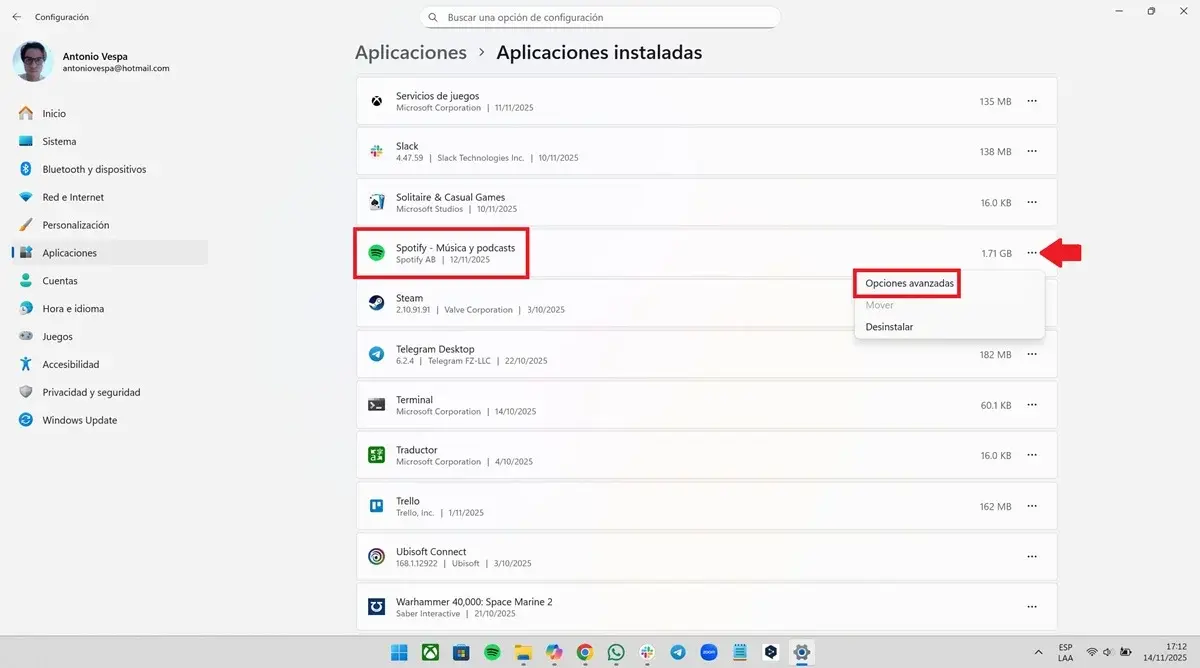Choose 'Opciones avanzadas' for Spotify

point(906,283)
